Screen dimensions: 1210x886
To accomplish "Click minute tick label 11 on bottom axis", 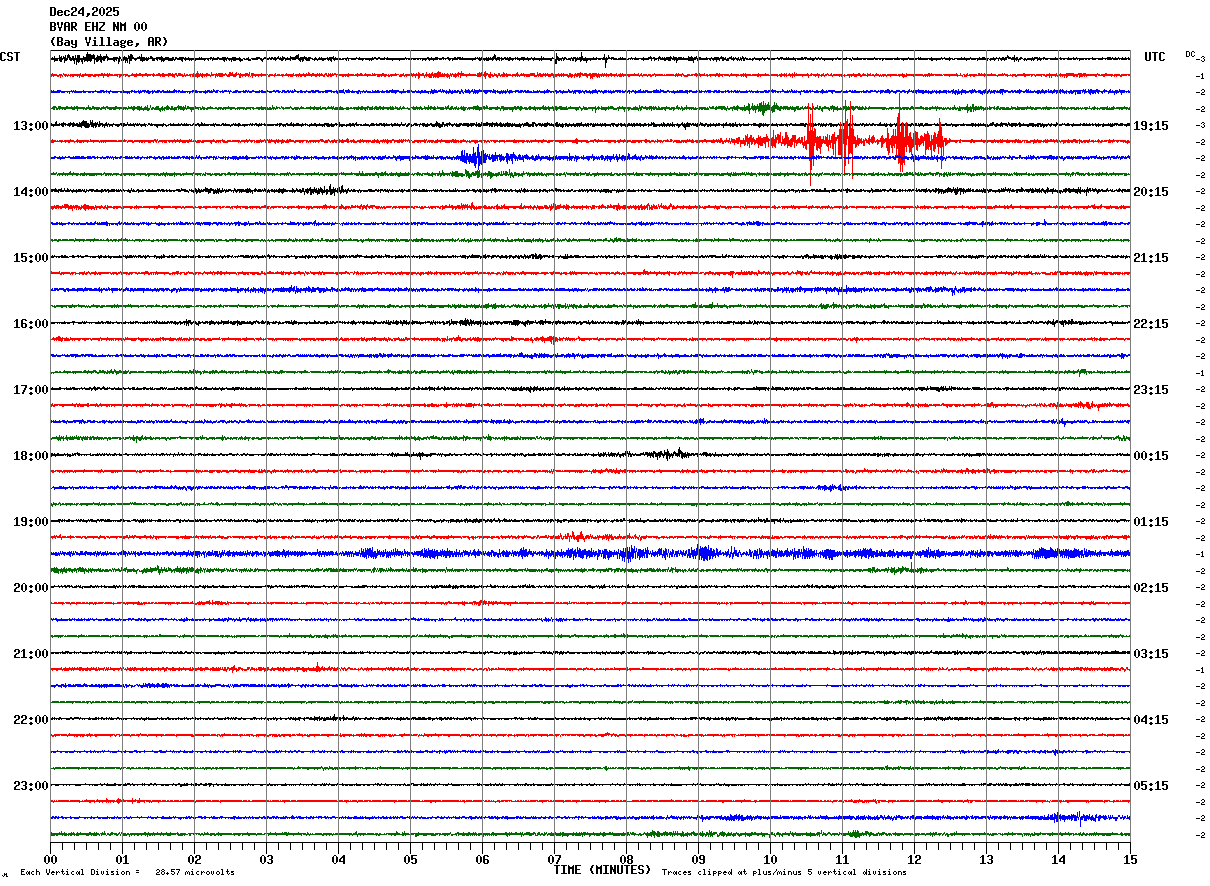I will (842, 859).
